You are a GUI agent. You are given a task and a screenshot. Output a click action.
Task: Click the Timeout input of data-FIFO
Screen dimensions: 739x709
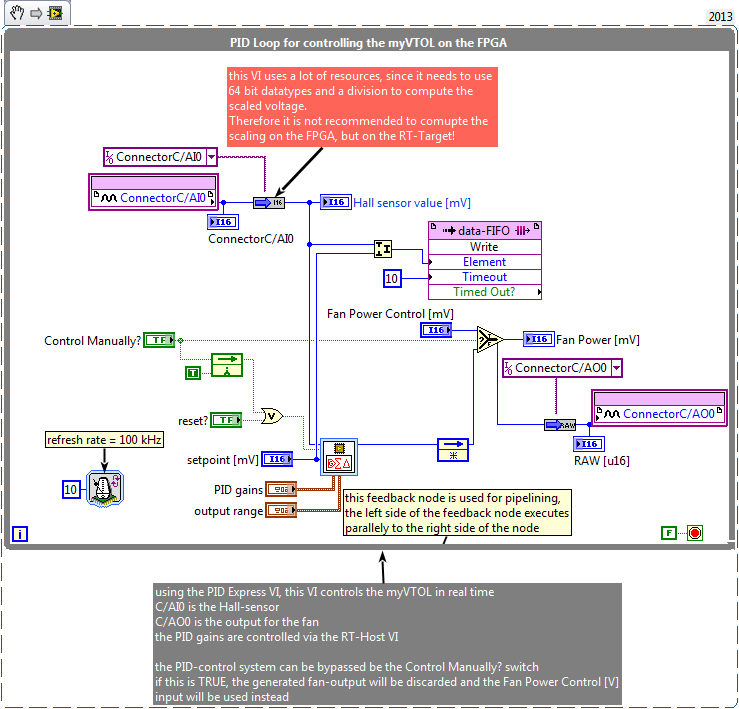pos(484,277)
